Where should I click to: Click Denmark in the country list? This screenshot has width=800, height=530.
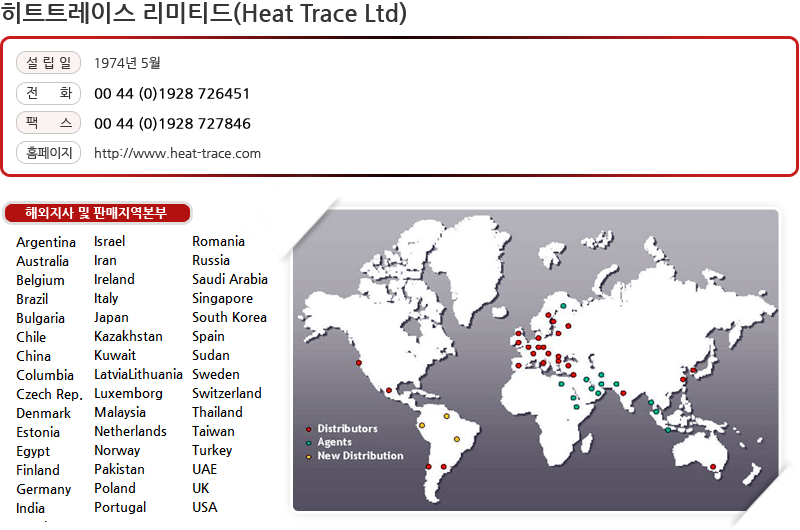(x=43, y=413)
